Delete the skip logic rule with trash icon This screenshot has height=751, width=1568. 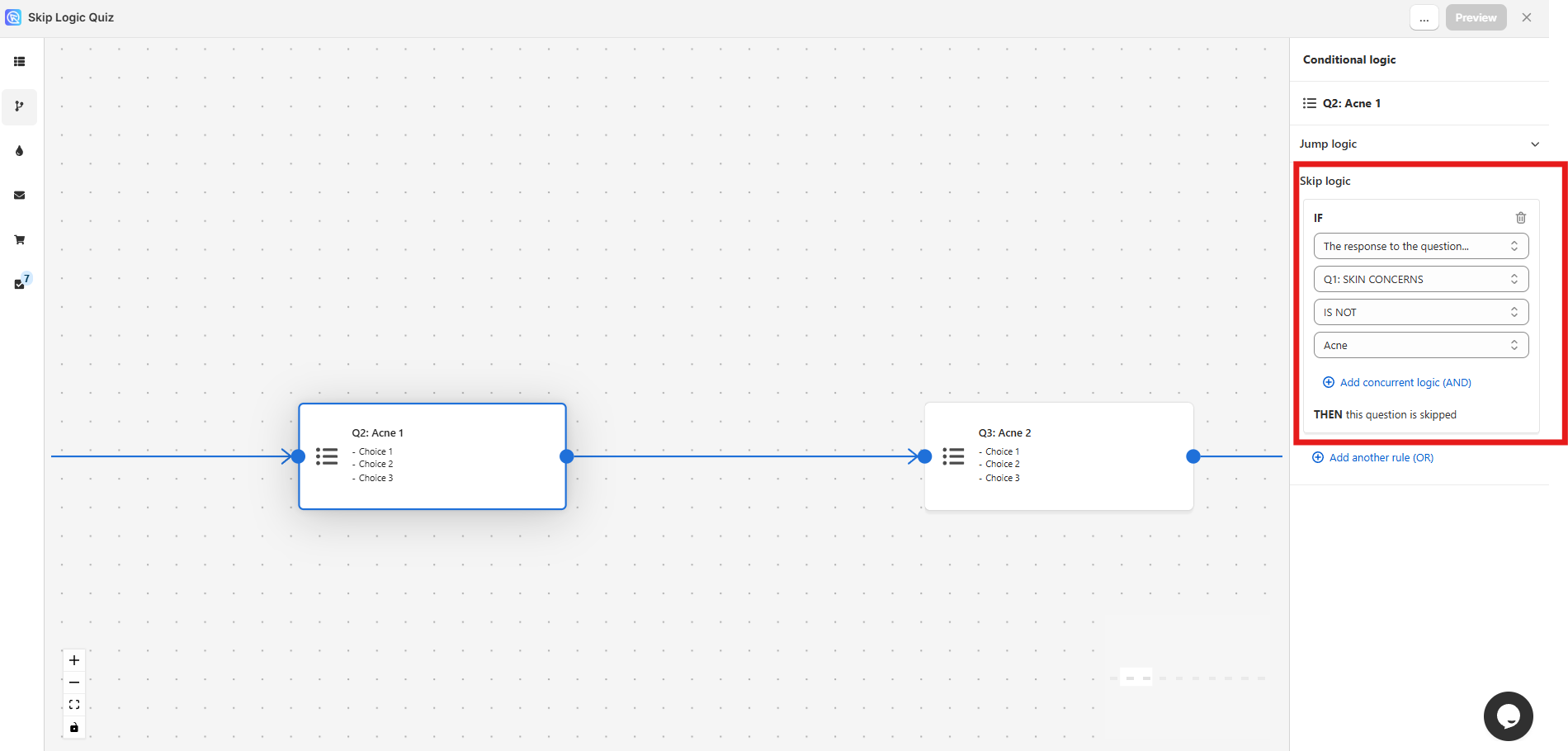1521,218
